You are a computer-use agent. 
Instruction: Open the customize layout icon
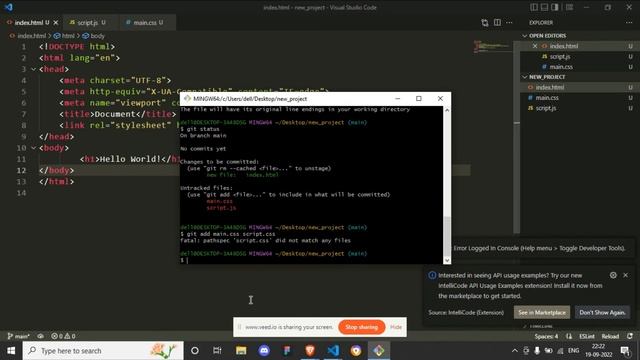click(x=569, y=7)
